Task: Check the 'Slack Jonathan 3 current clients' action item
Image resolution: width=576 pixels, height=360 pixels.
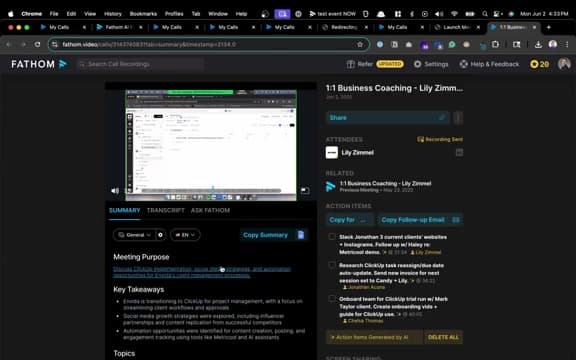Action: point(332,237)
